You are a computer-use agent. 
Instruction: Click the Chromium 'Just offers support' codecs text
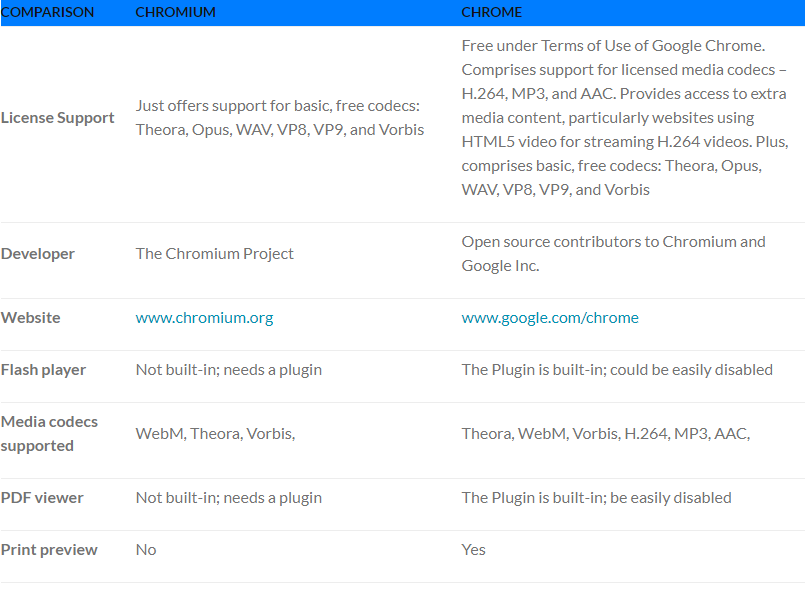[x=280, y=118]
